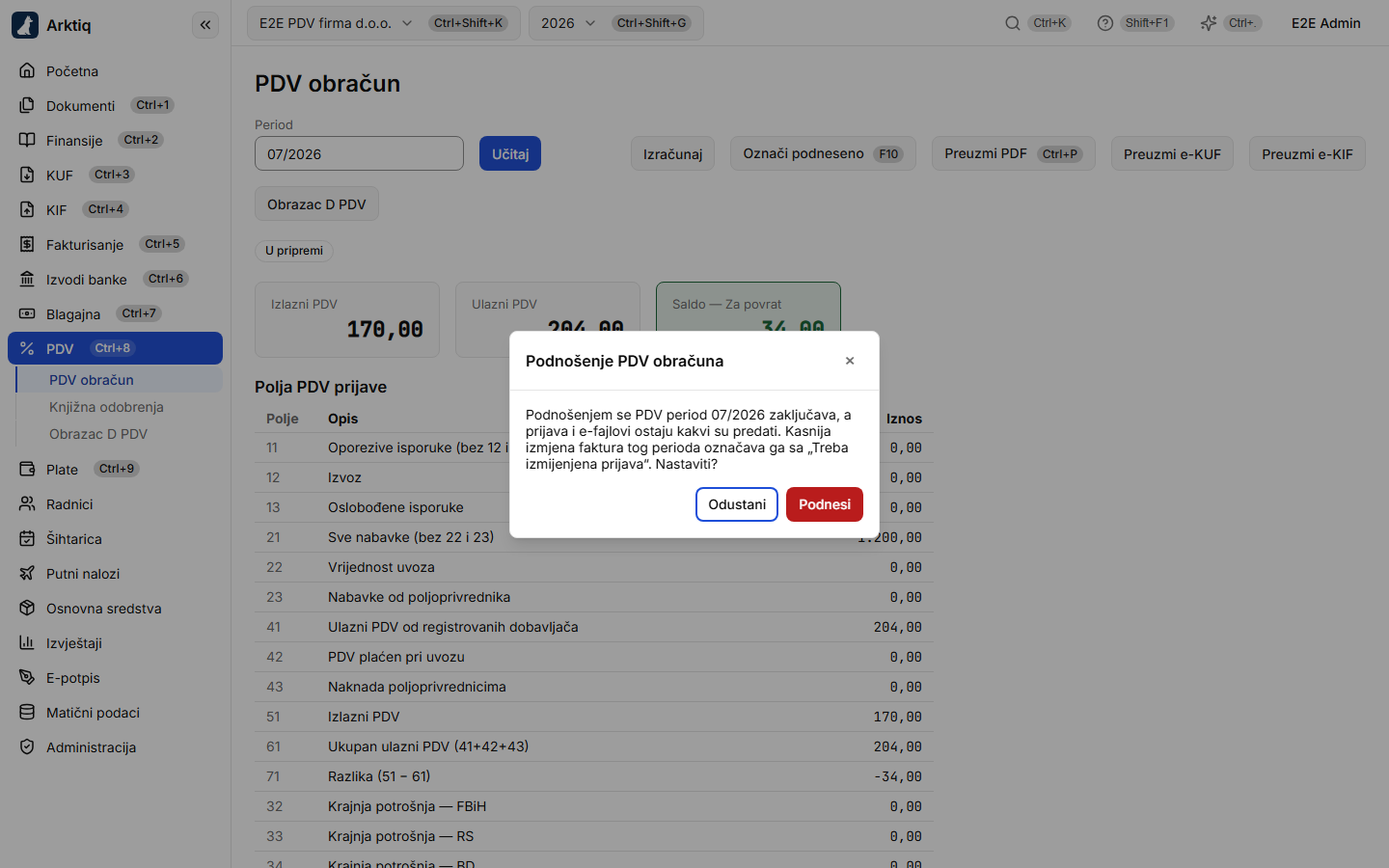Click the Plate payroll icon
1389x868 pixels.
point(27,469)
